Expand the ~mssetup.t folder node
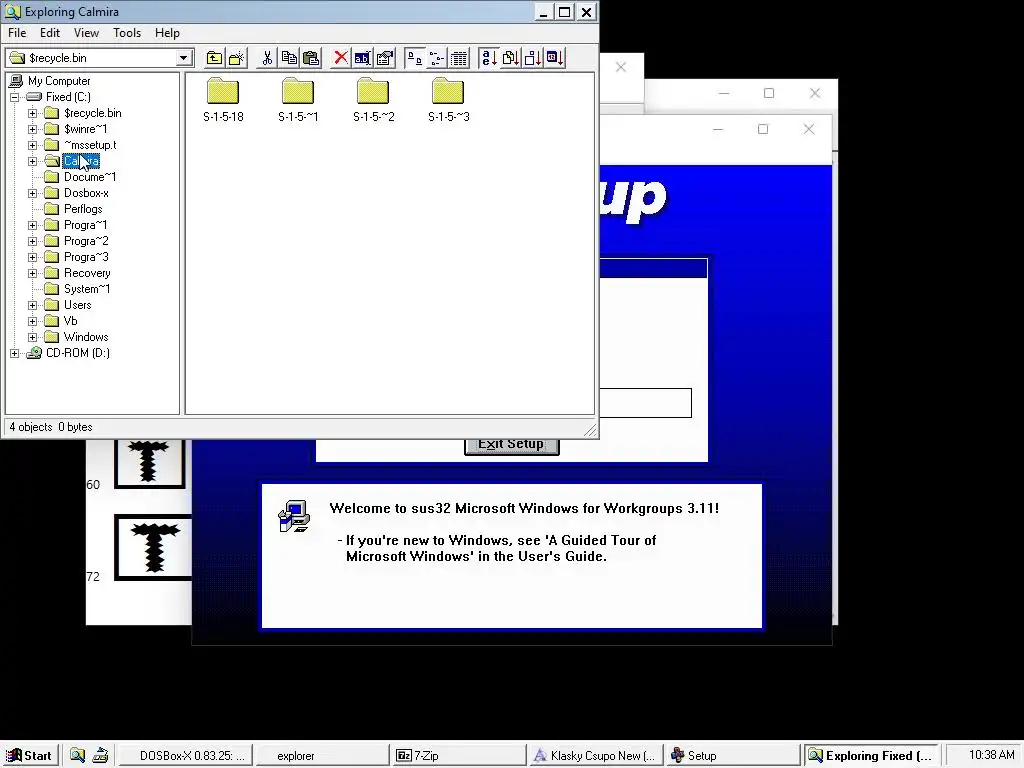 coord(33,145)
